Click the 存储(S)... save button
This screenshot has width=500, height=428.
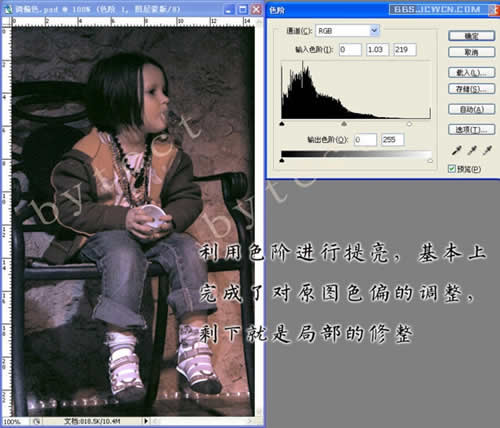471,89
